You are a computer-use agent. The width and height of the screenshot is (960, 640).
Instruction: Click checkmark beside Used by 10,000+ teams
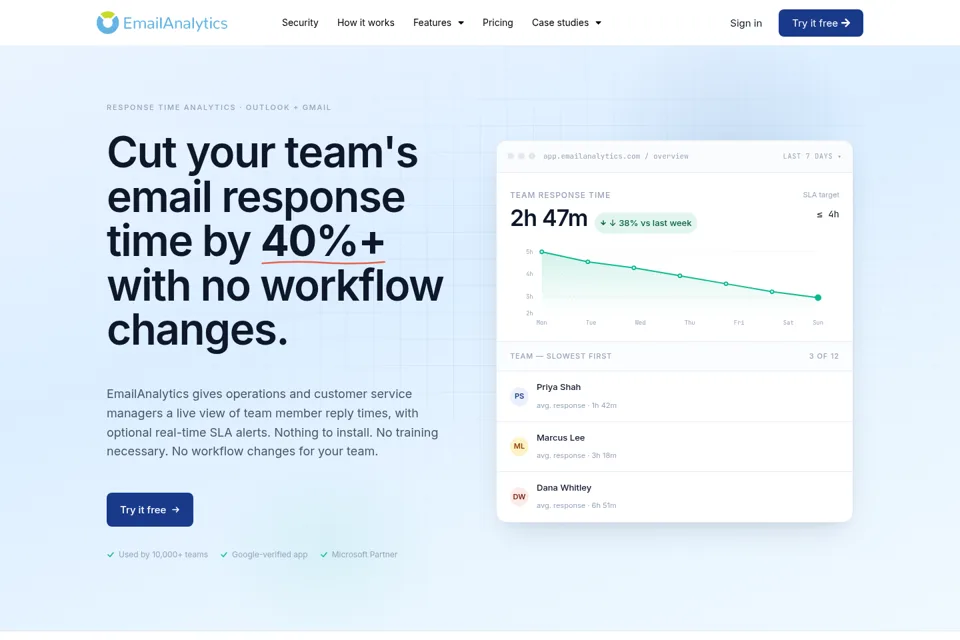(x=111, y=555)
